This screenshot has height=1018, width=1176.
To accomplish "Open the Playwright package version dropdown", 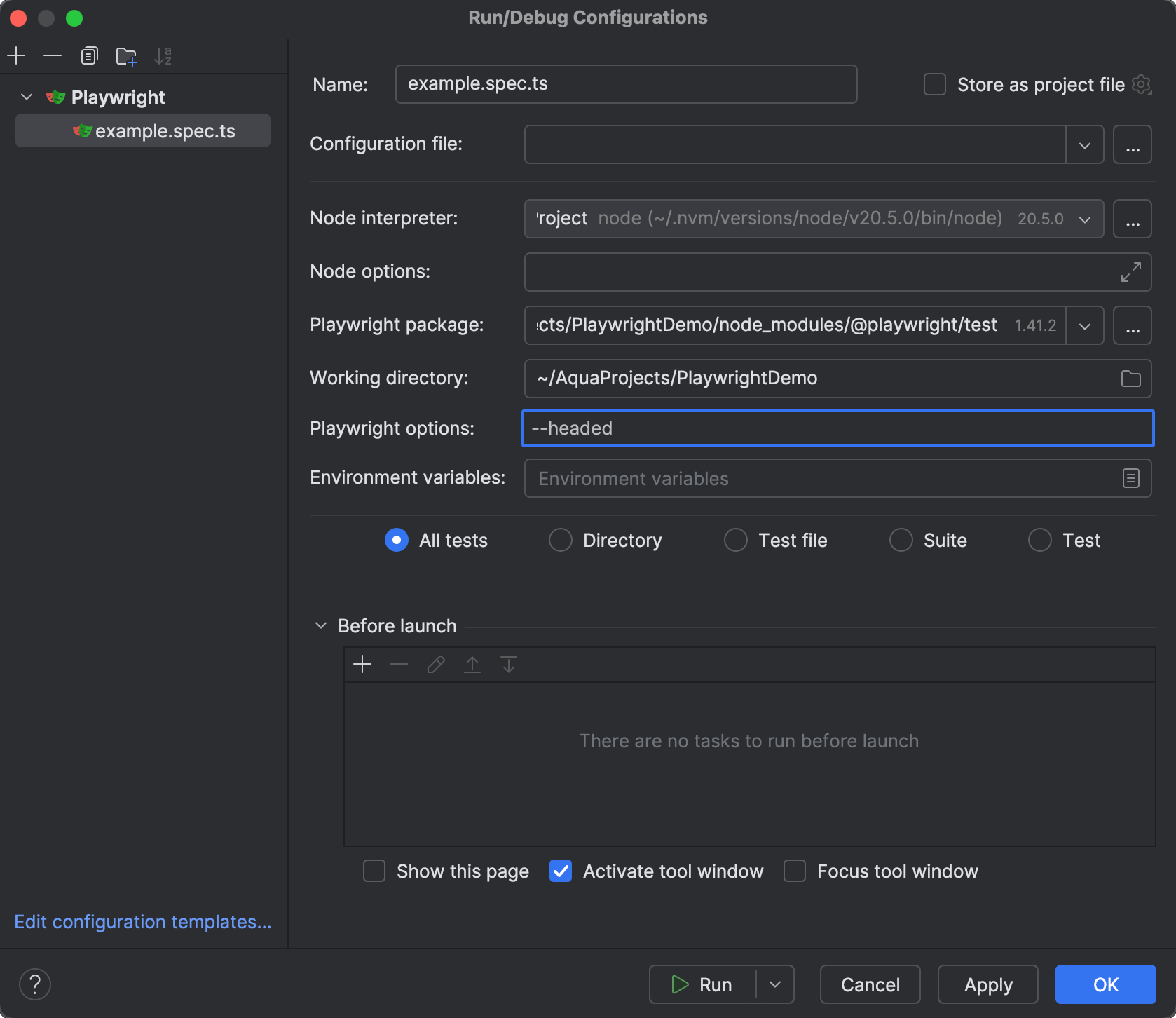I will [1084, 325].
